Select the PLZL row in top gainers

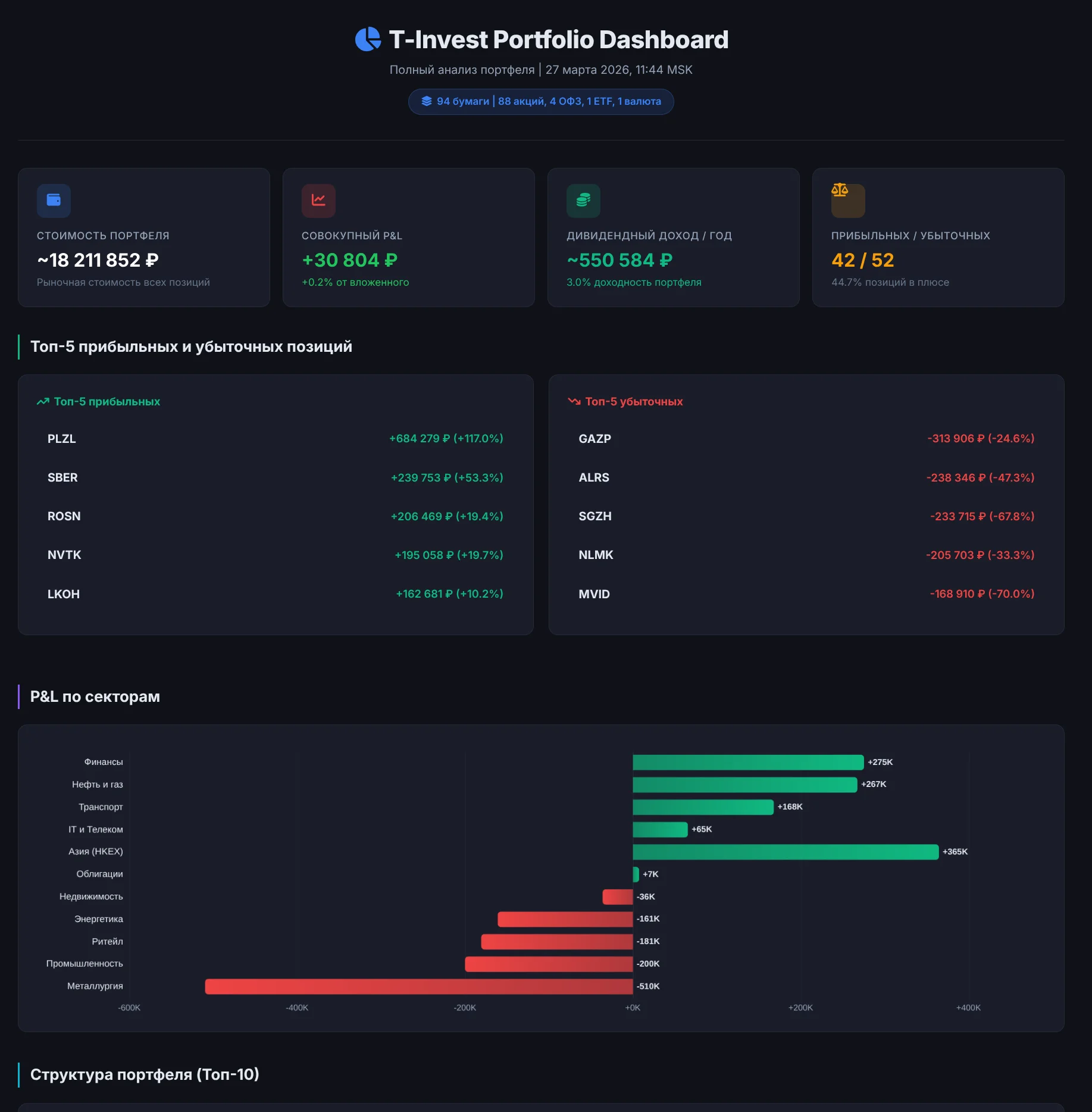point(275,439)
